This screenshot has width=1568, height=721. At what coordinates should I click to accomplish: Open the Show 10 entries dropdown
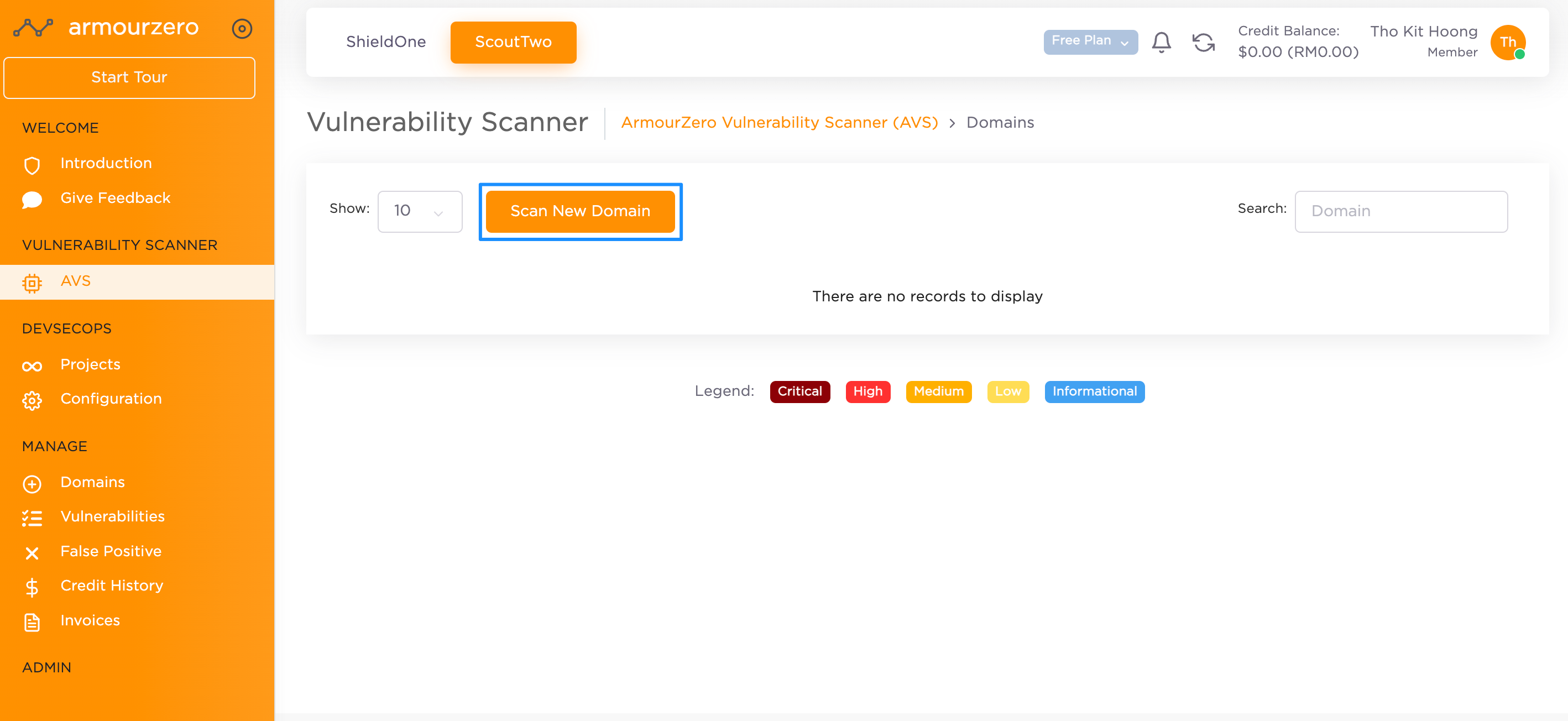coord(420,211)
